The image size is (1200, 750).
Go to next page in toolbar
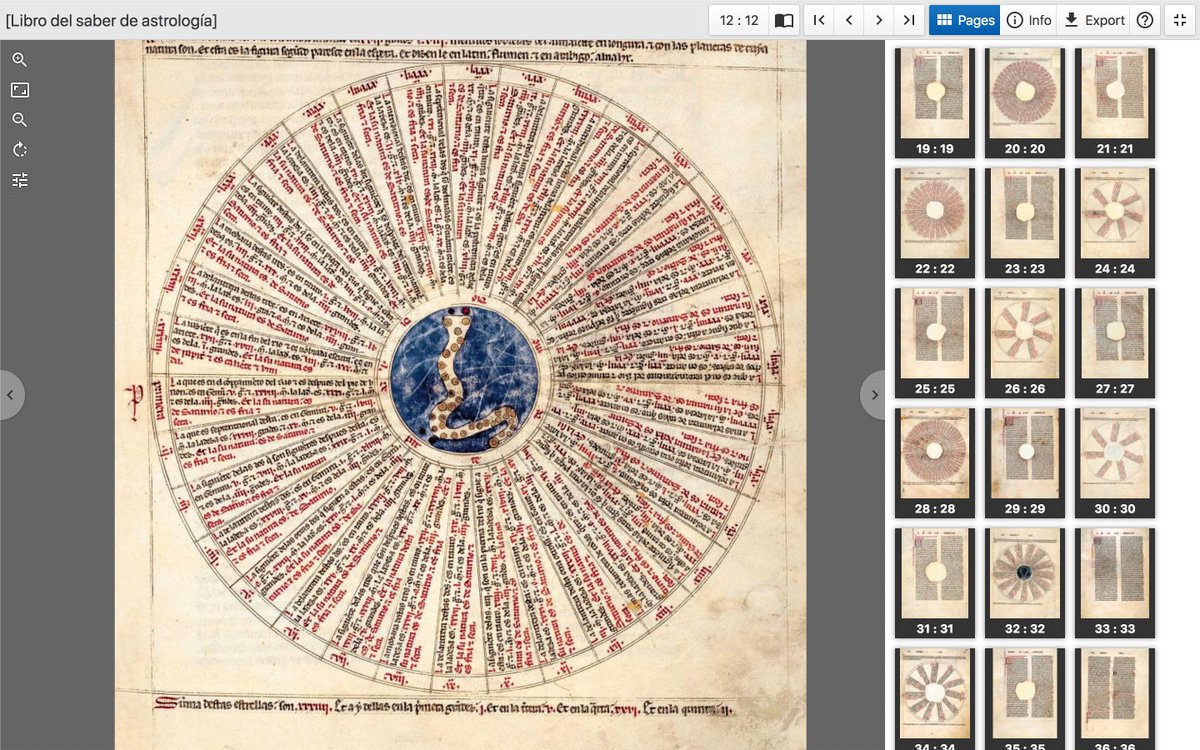coord(879,20)
